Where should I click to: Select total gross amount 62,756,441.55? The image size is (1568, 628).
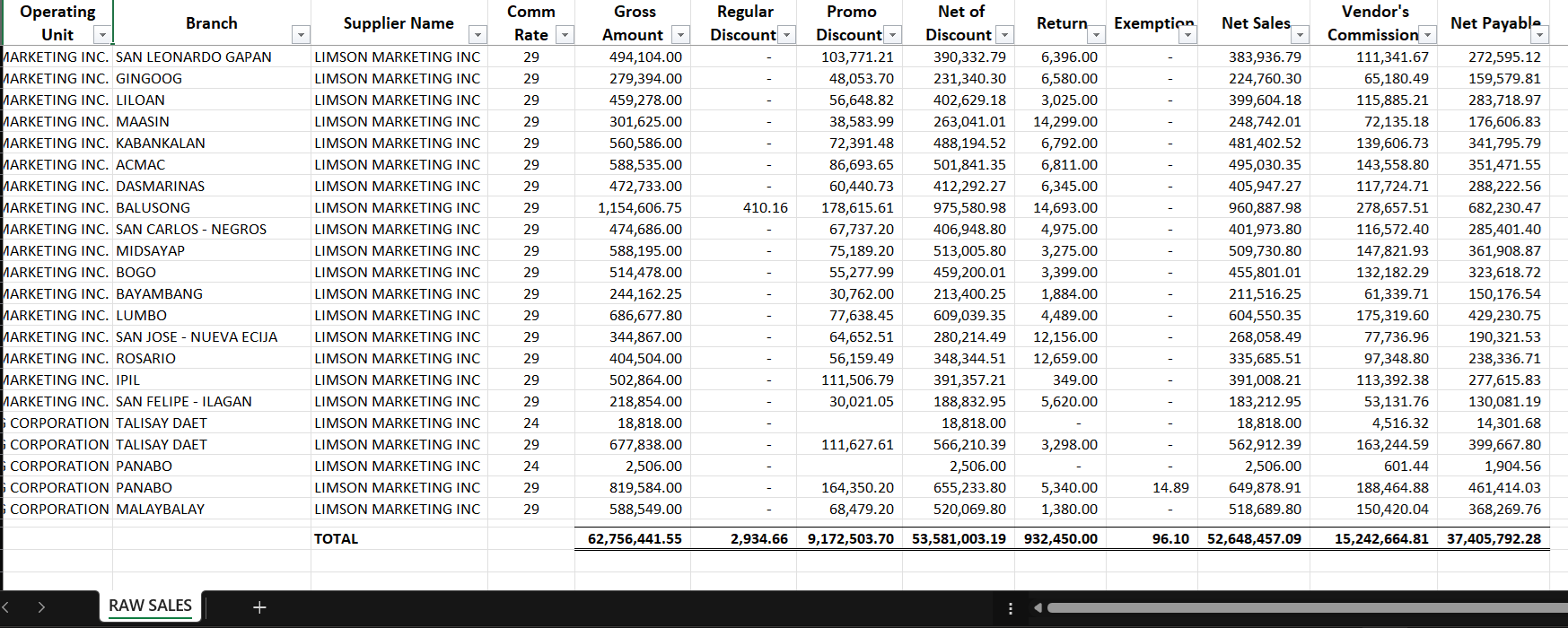[x=632, y=539]
